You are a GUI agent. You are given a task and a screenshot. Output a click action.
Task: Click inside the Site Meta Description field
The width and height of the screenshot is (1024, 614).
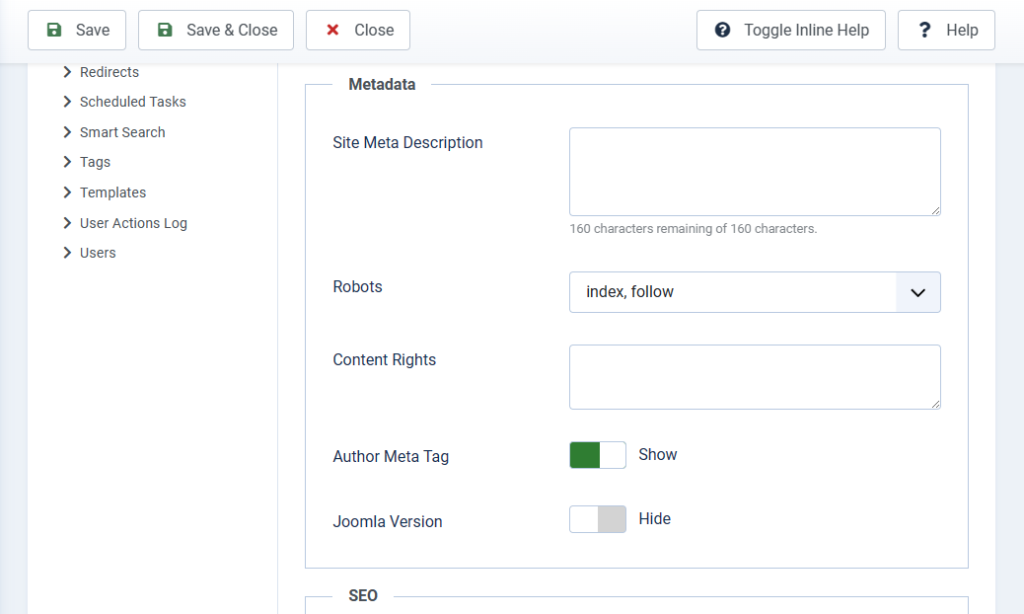coord(754,171)
